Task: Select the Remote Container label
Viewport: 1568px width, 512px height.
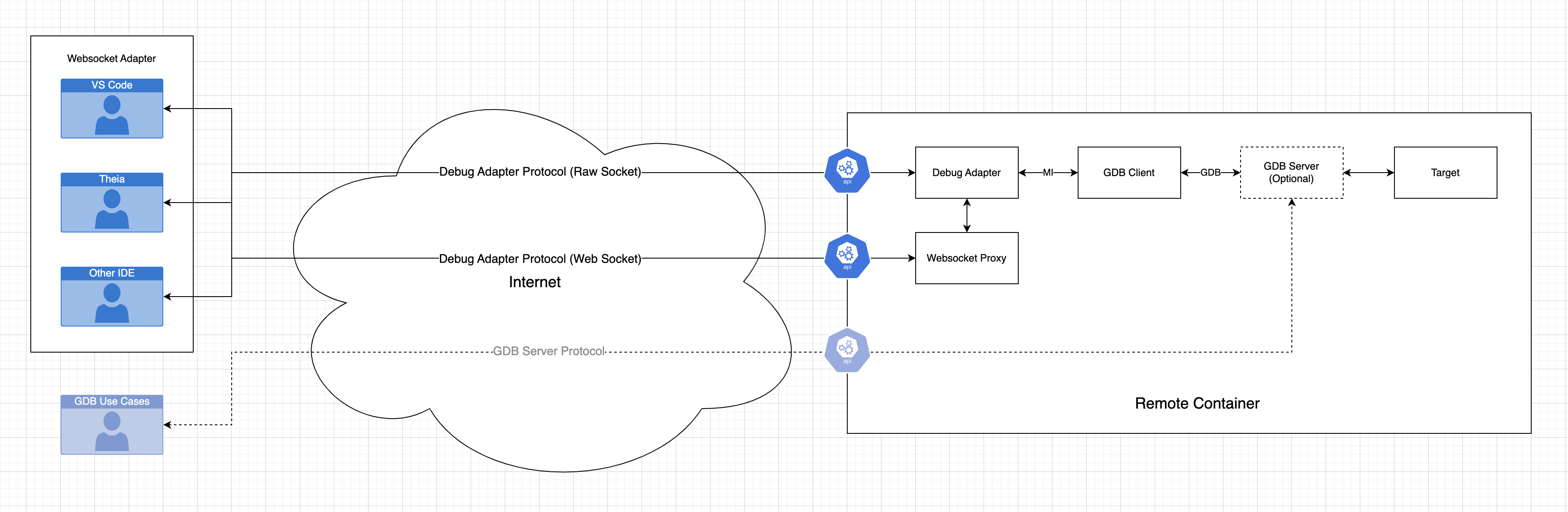Action: pyautogui.click(x=1197, y=403)
